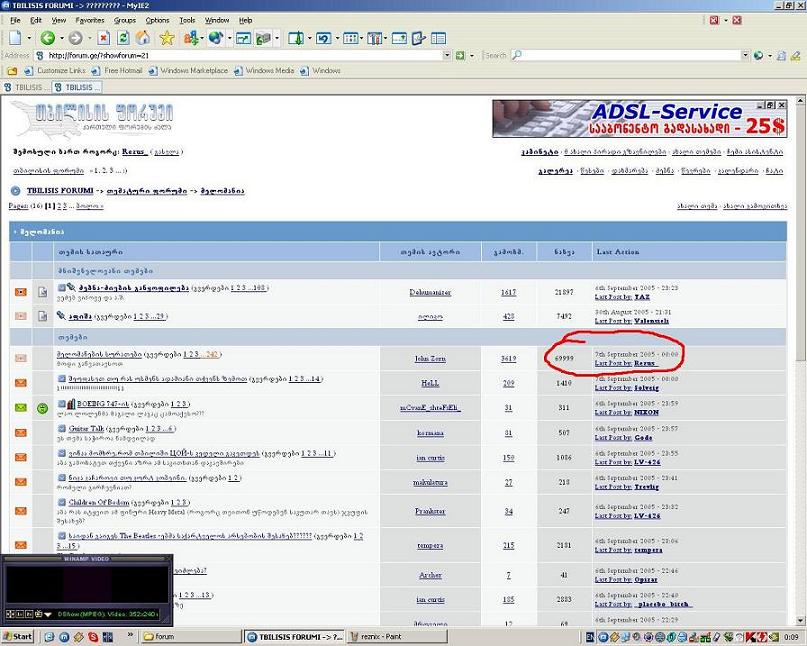807x646 pixels.
Task: Click the Windows Start button
Action: point(17,637)
